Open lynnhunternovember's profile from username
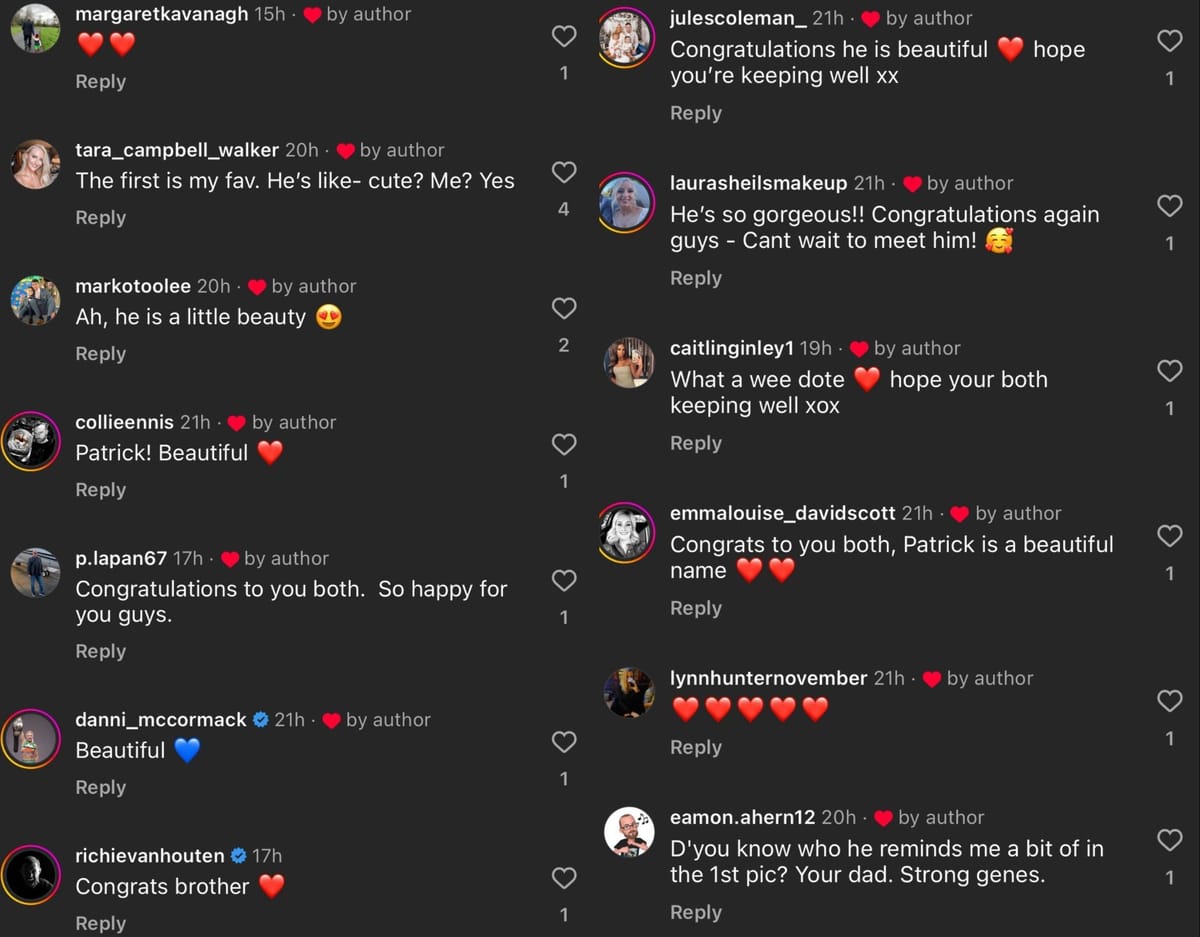 [x=768, y=678]
